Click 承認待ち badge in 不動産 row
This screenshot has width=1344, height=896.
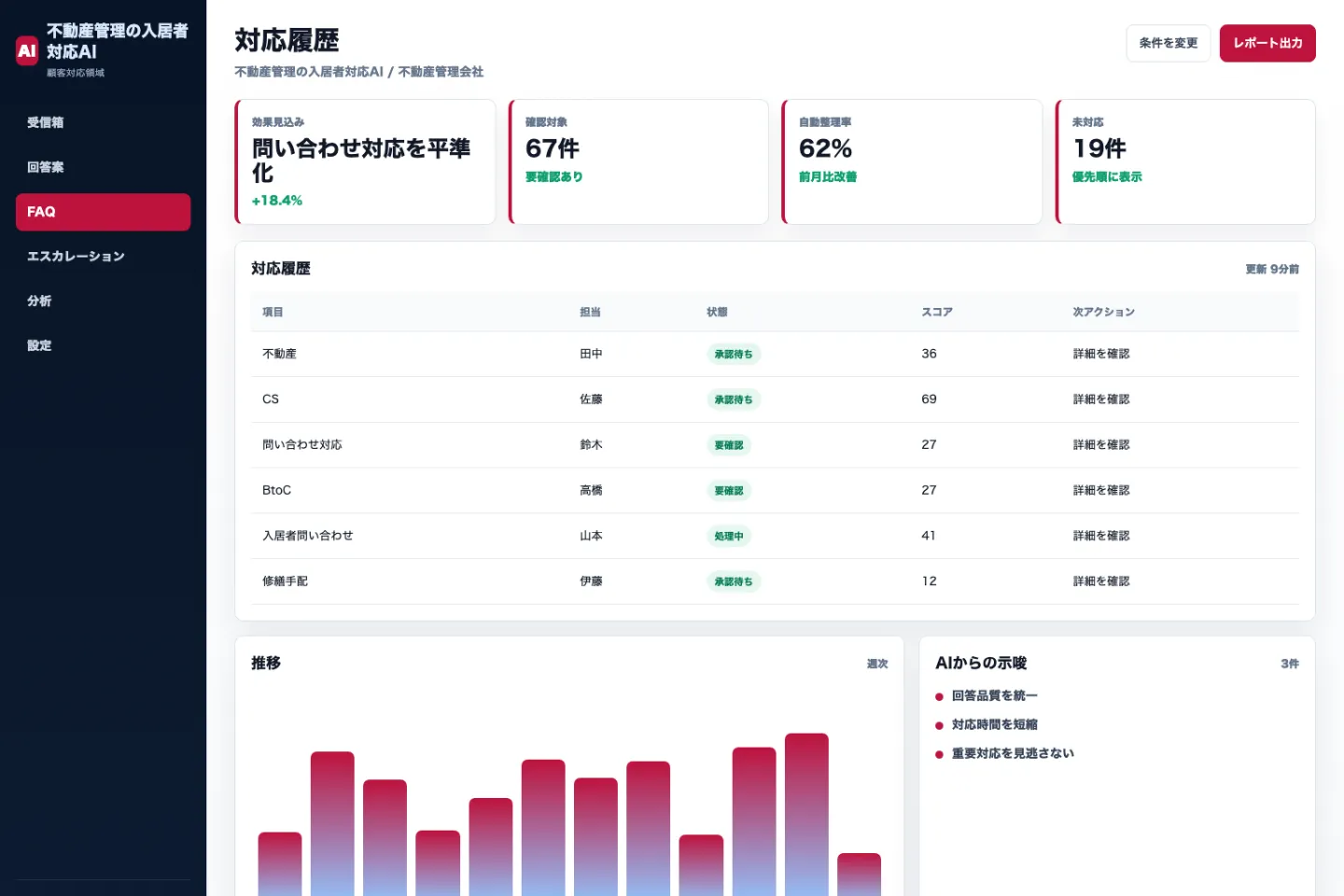tap(734, 355)
